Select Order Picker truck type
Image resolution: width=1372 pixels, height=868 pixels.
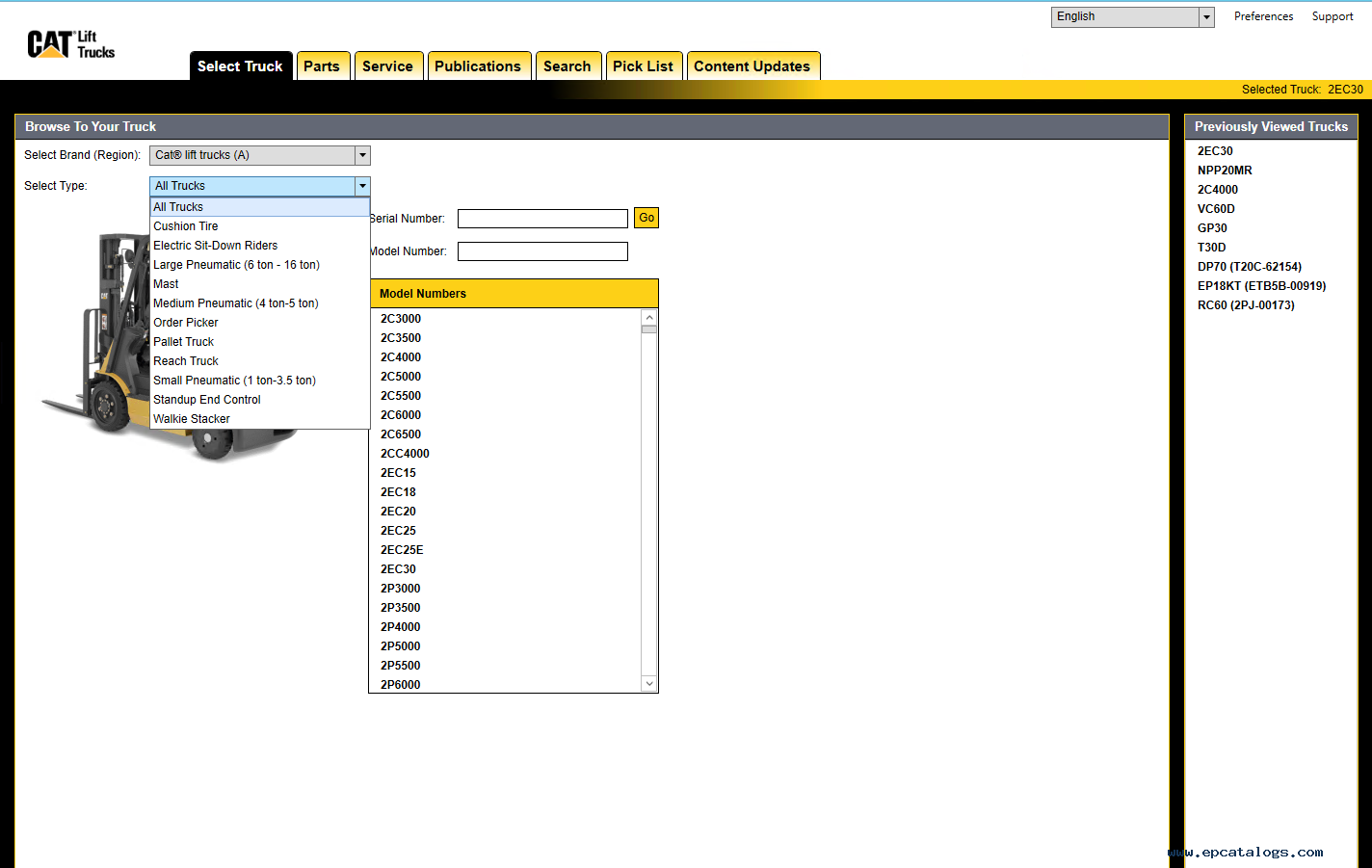pyautogui.click(x=260, y=323)
